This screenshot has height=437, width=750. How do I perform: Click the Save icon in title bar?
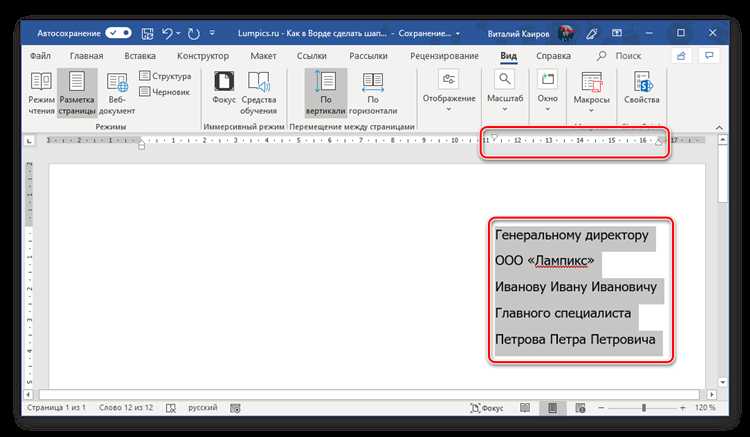(147, 33)
